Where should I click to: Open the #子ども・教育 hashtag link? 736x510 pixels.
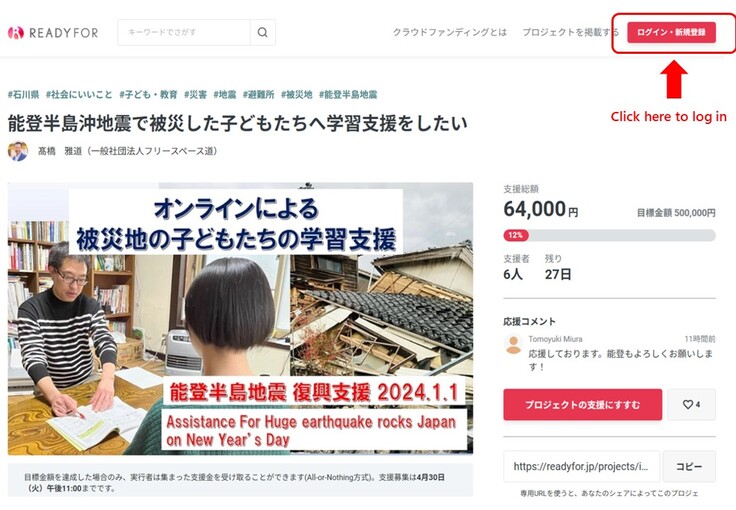tap(148, 94)
